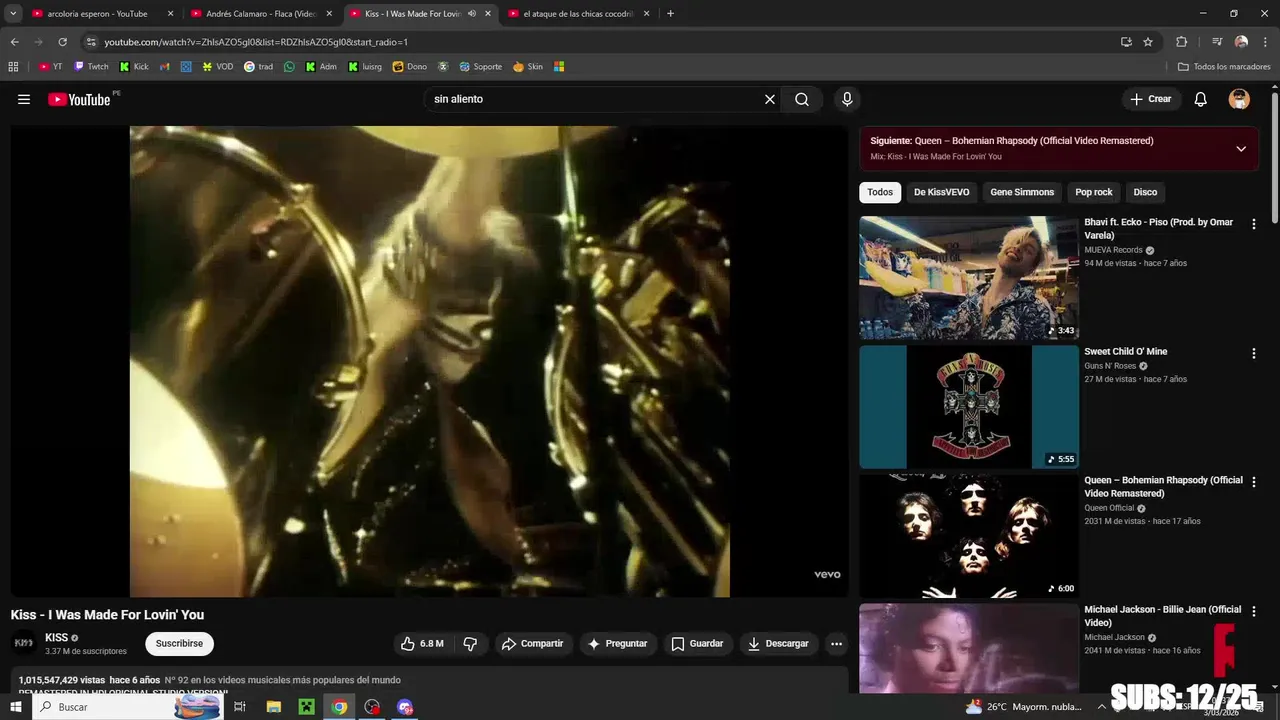Image resolution: width=1280 pixels, height=720 pixels.
Task: Start voice search with the microphone icon
Action: coord(847,99)
